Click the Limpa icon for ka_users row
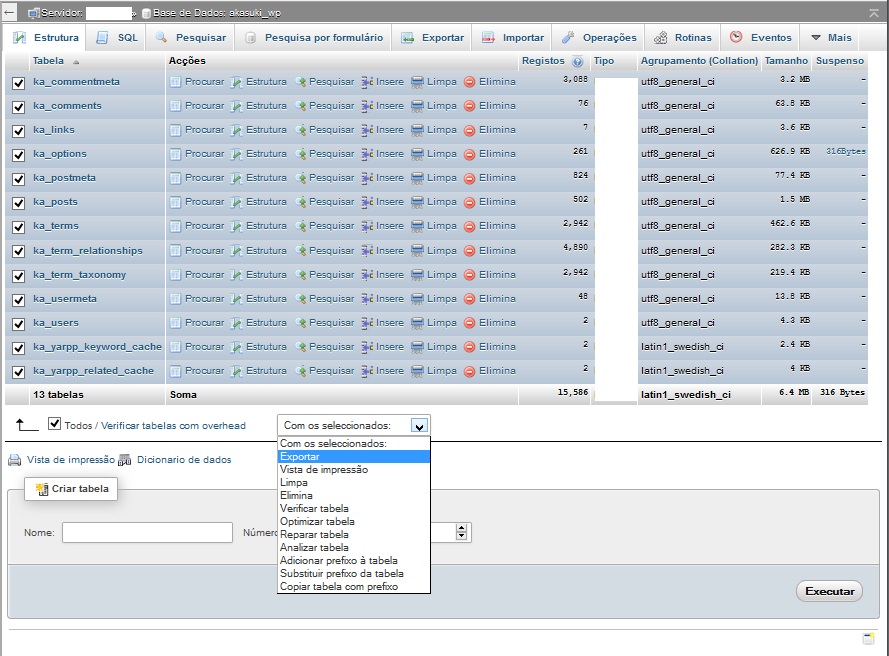This screenshot has height=656, width=889. tap(417, 323)
